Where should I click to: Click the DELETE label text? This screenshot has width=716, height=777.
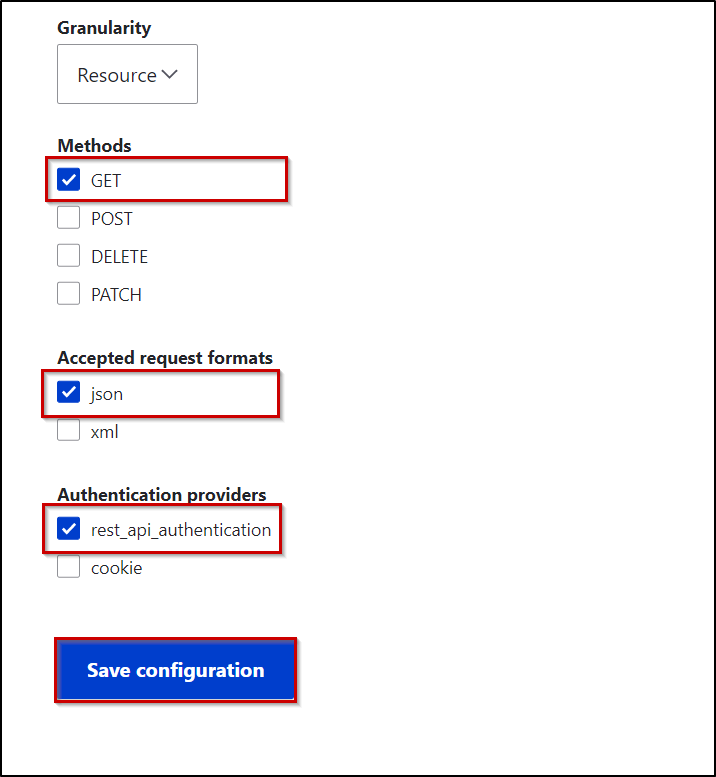119,257
